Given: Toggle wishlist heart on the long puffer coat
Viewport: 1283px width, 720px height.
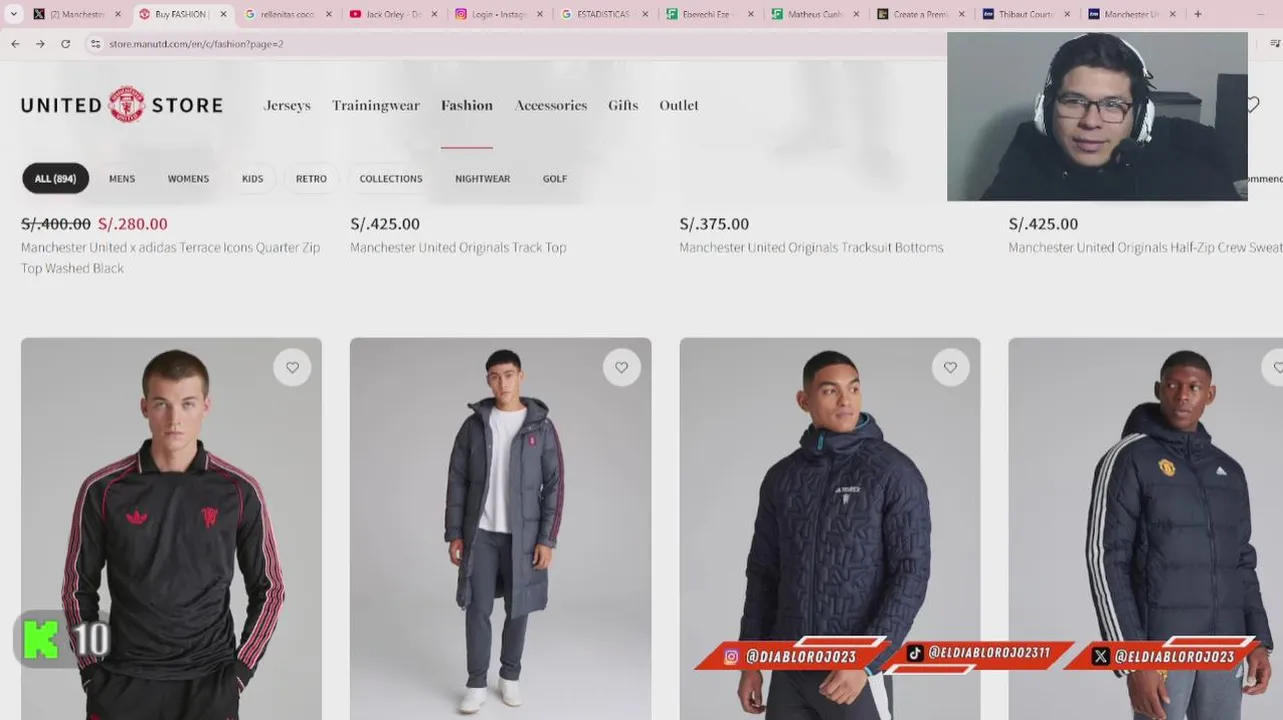Looking at the screenshot, I should point(621,368).
